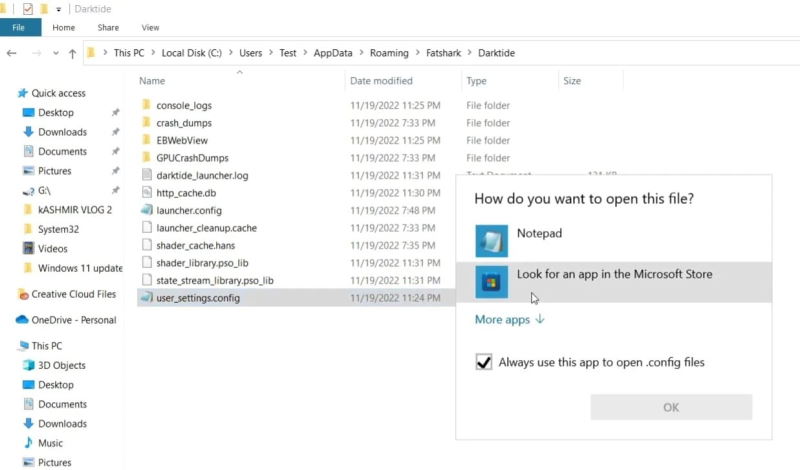Select the launcher_cleanup.cache file icon
800x470 pixels.
click(x=147, y=228)
